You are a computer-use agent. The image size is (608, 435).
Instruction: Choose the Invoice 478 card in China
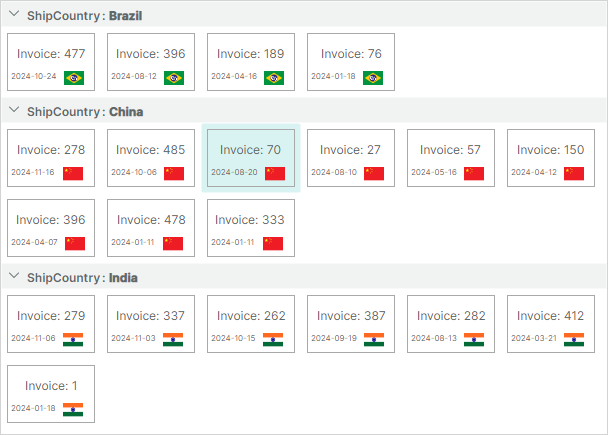click(x=151, y=228)
